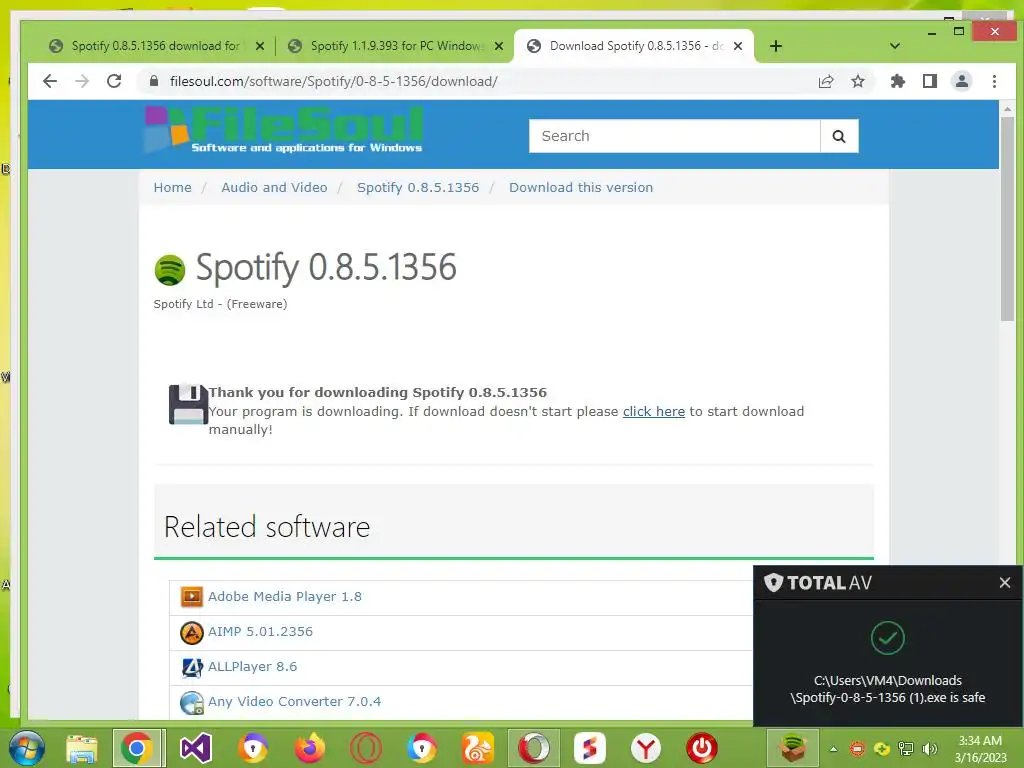Screen dimensions: 1024x768
Task: Open the Windows Start button
Action: tap(27, 748)
